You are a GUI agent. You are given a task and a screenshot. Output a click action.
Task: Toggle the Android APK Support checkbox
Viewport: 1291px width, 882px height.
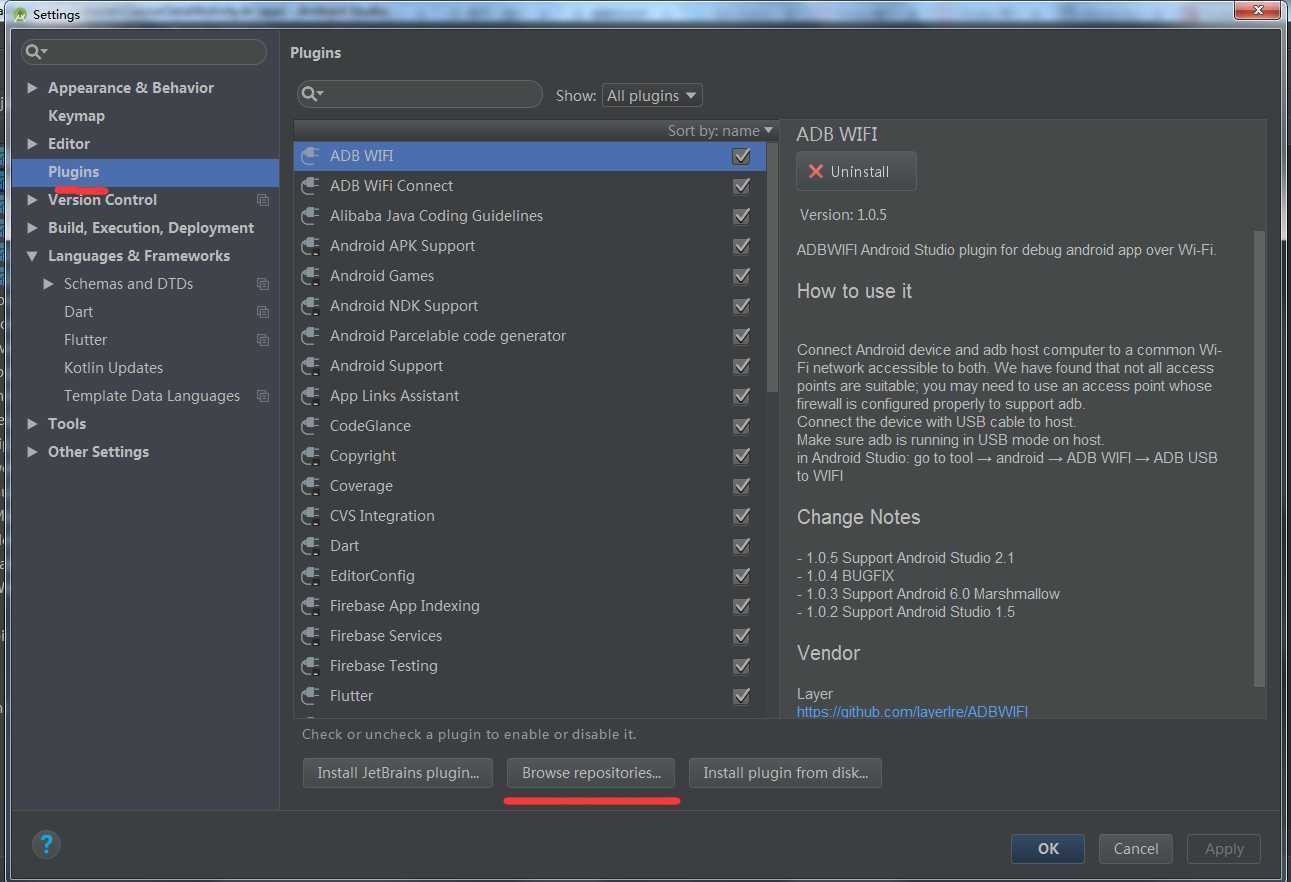point(741,246)
